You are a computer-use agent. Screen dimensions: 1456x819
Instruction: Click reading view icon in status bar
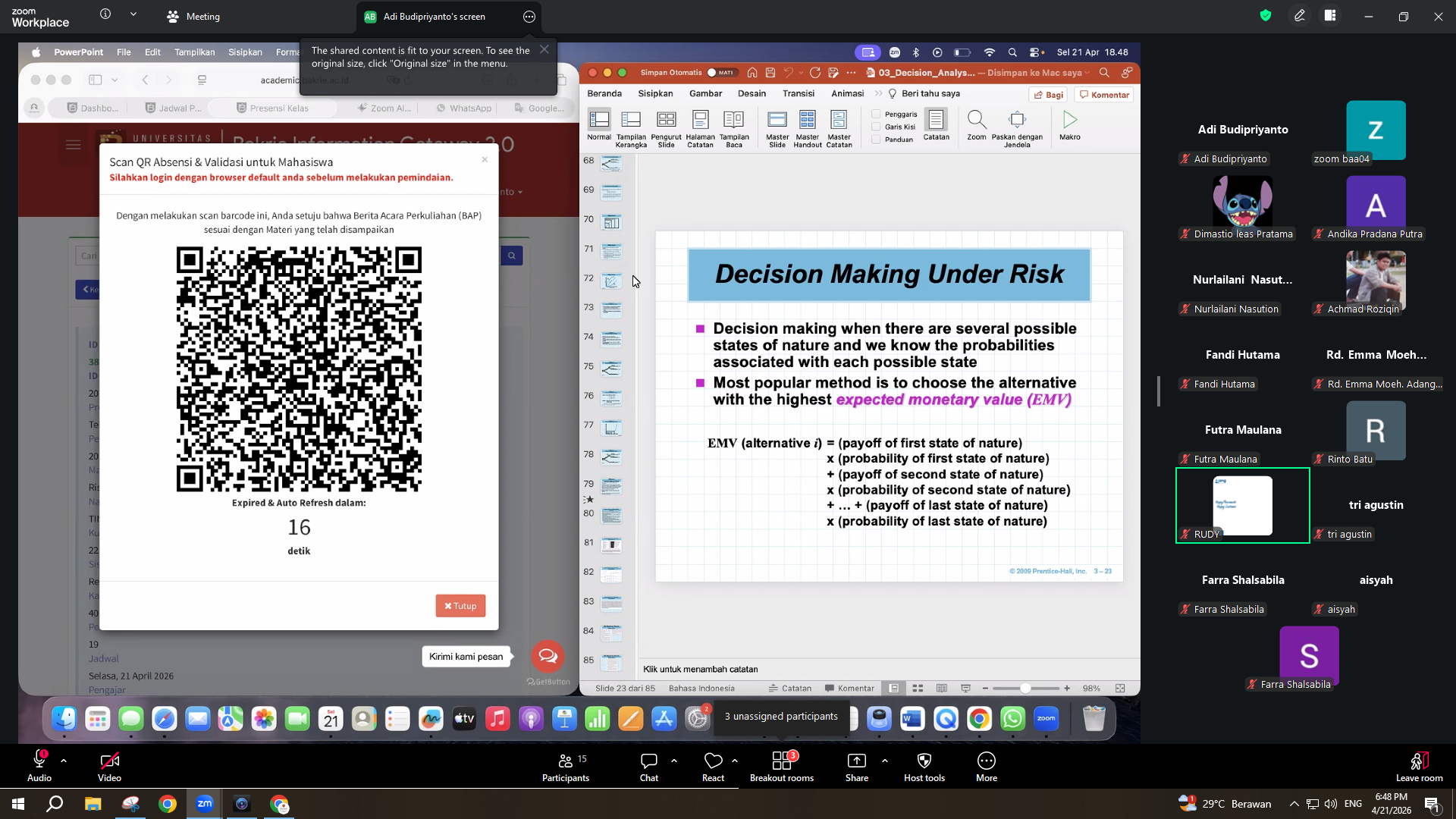pos(942,689)
